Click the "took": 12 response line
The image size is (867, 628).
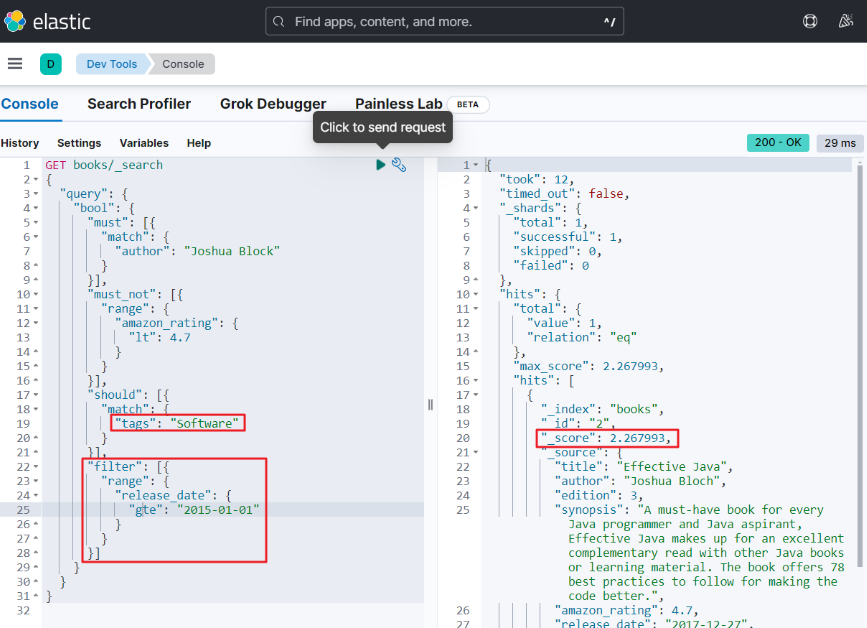(x=536, y=179)
